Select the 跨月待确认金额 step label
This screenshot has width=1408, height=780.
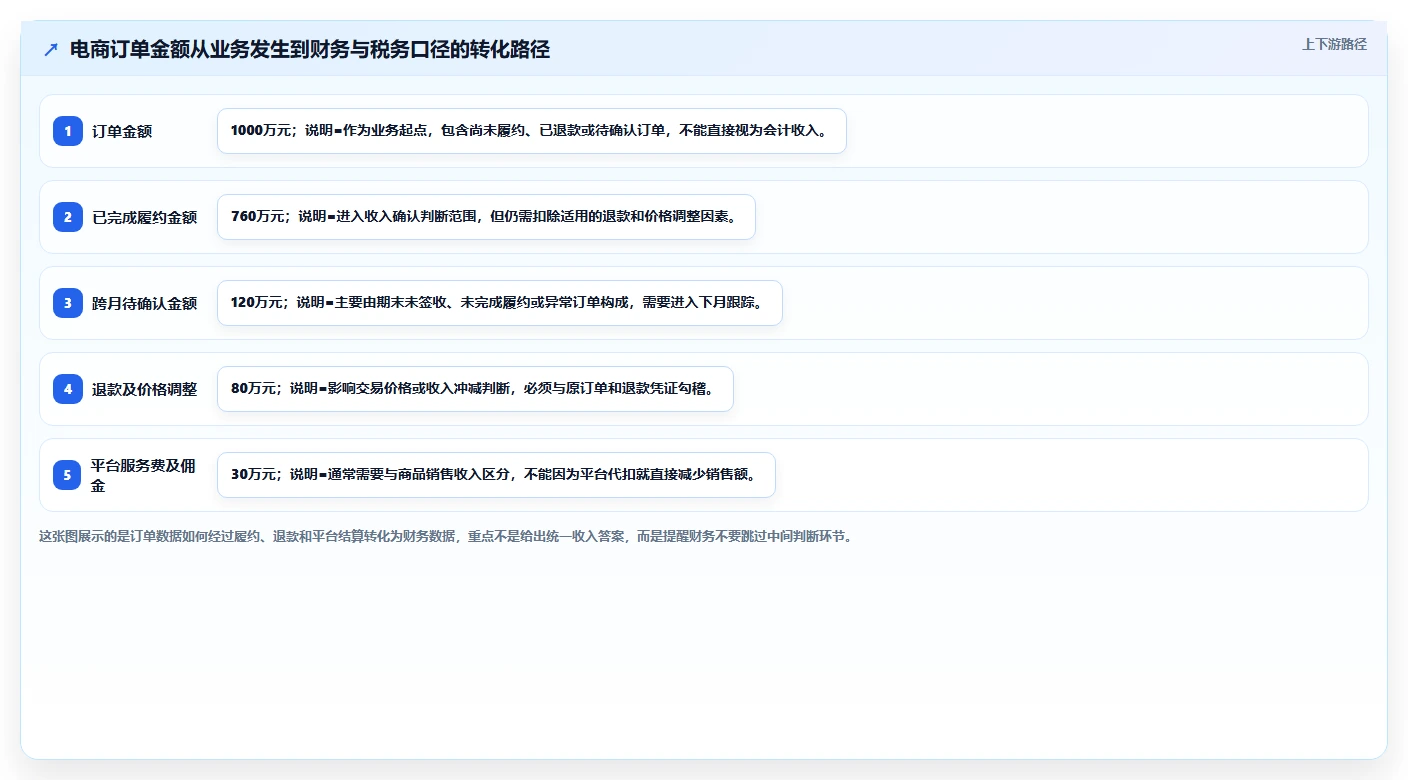pyautogui.click(x=144, y=303)
